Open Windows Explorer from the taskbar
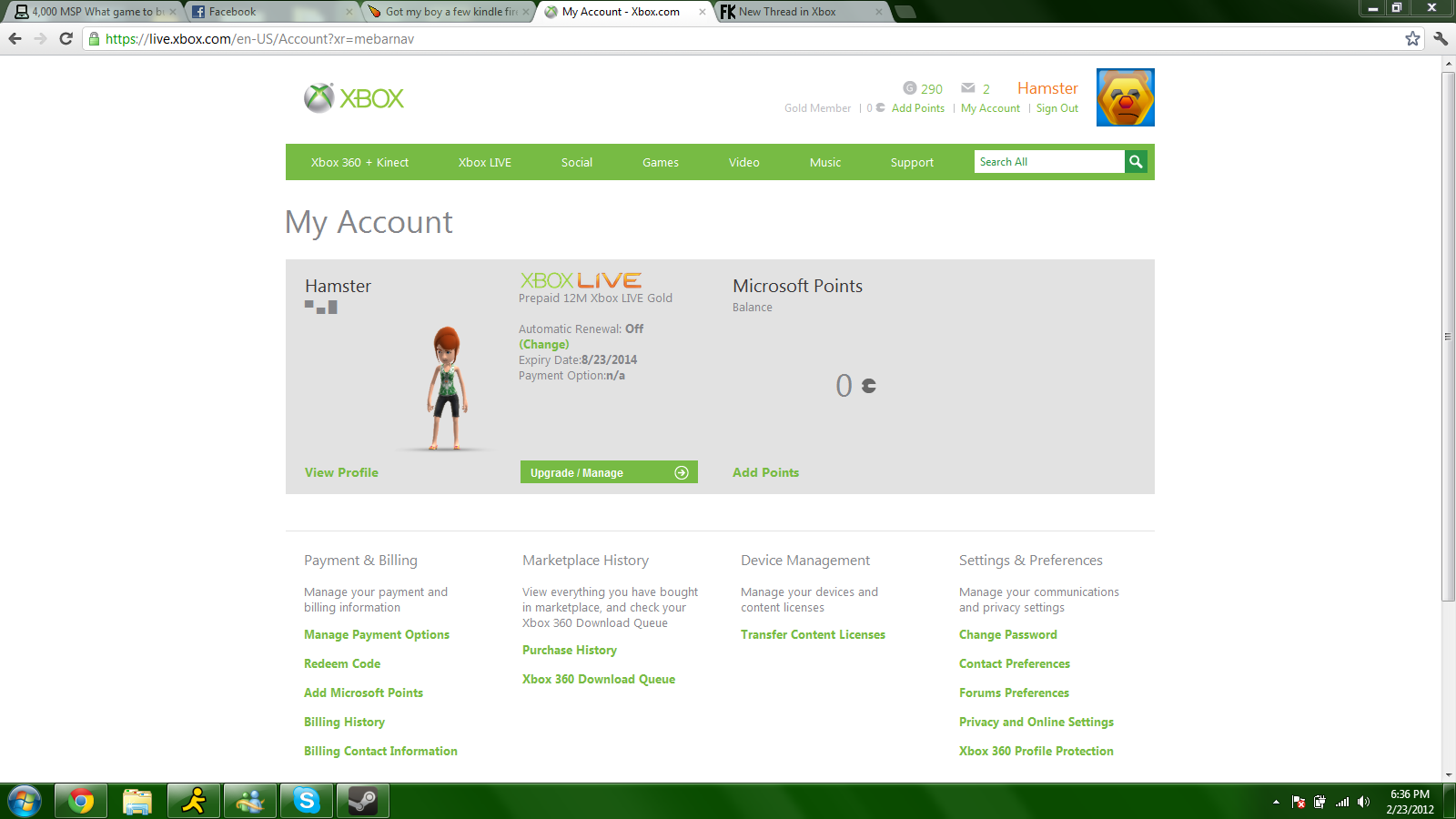The width and height of the screenshot is (1456, 819). tap(137, 802)
